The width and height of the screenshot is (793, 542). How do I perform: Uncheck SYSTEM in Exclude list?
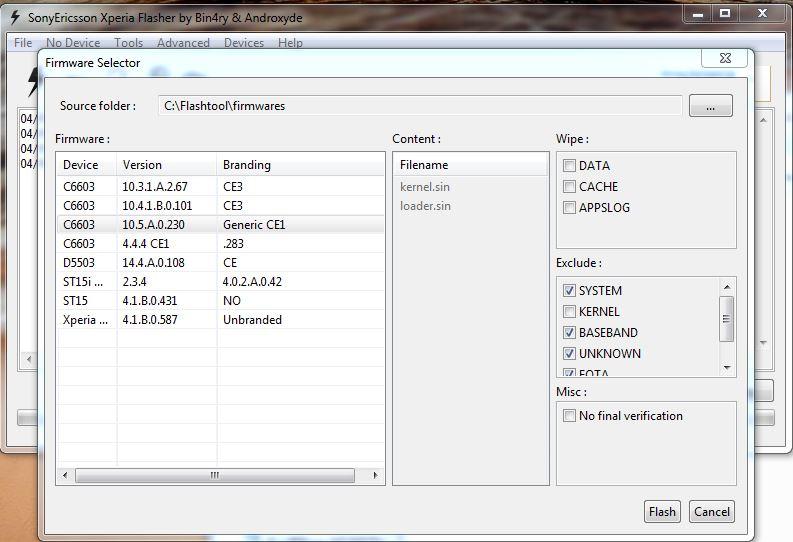569,290
